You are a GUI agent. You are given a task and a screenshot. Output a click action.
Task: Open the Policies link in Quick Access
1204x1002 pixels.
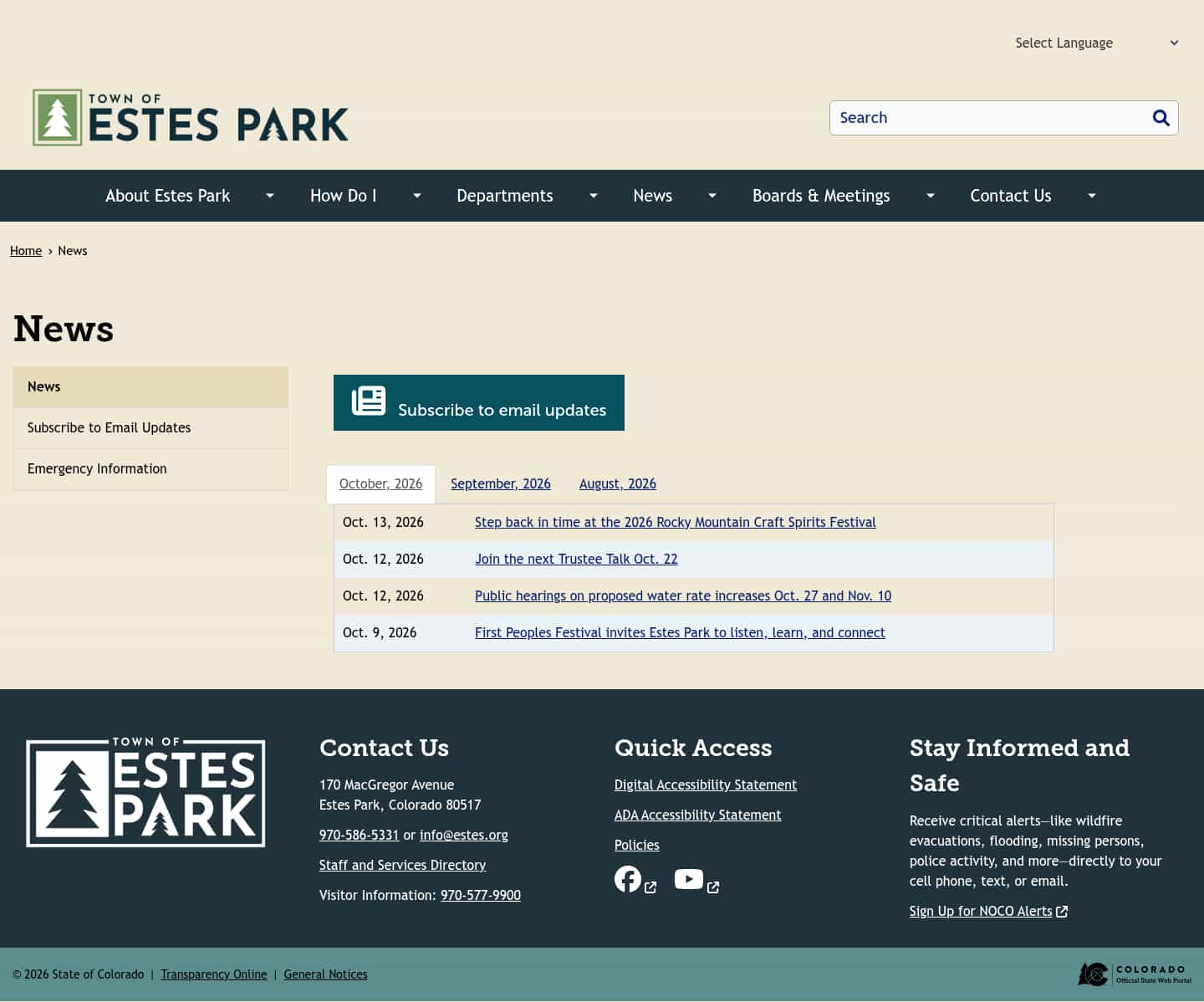(637, 845)
